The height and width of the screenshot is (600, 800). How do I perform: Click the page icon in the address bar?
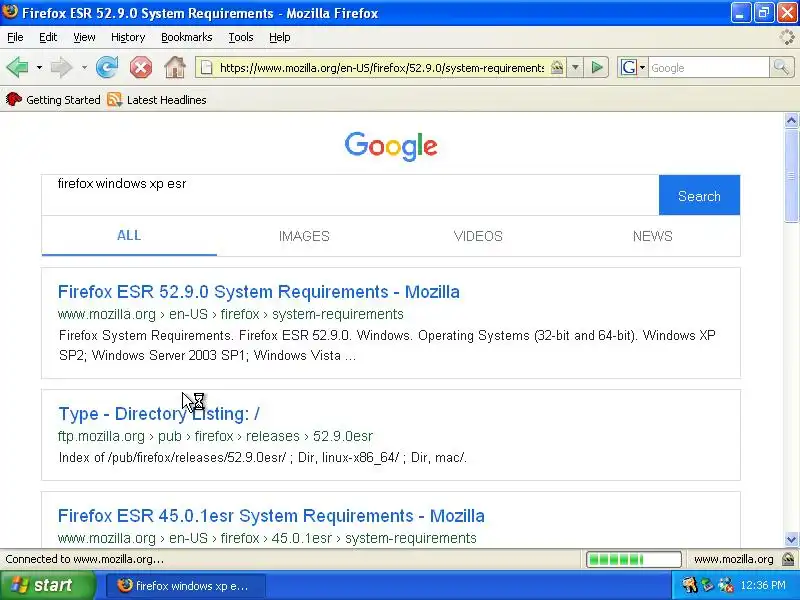click(x=206, y=67)
